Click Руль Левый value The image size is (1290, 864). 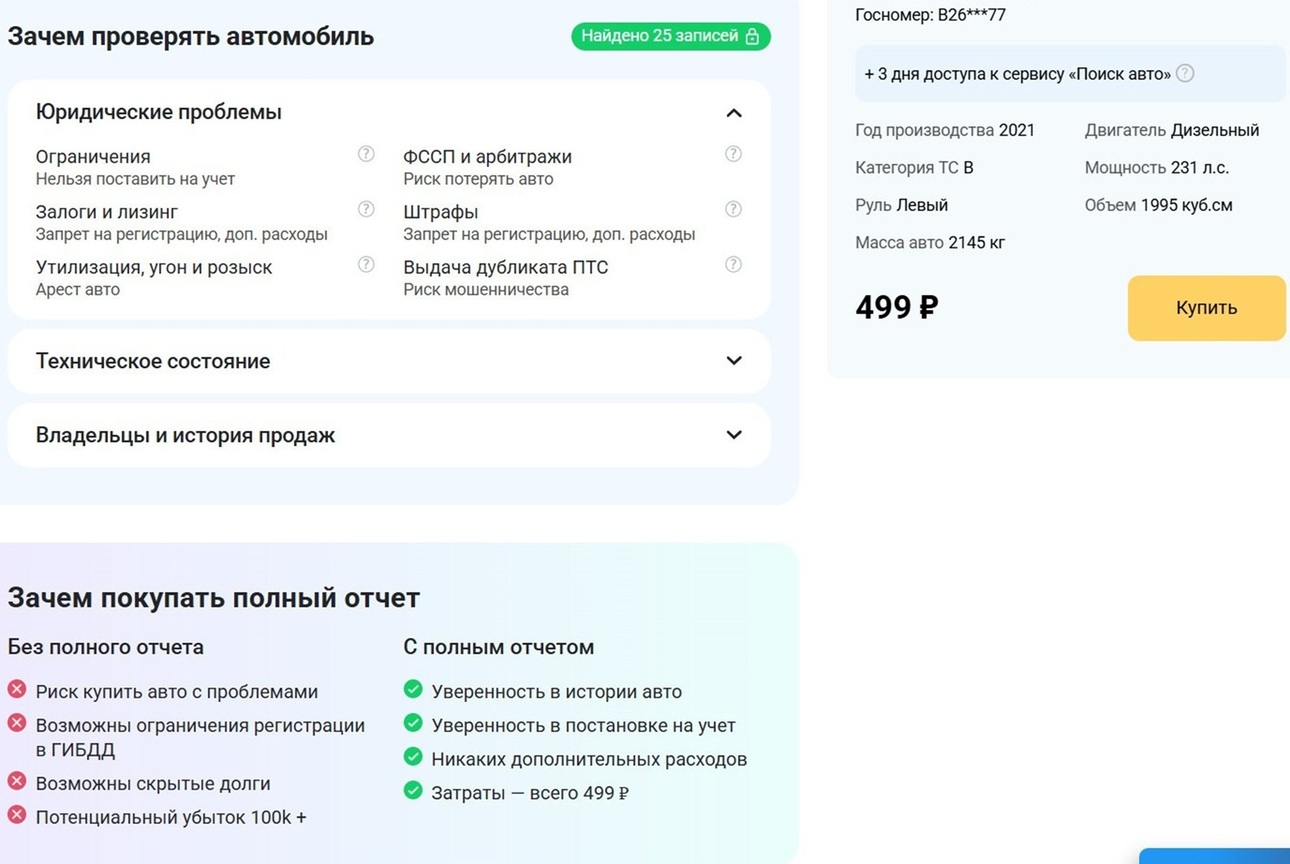click(902, 205)
